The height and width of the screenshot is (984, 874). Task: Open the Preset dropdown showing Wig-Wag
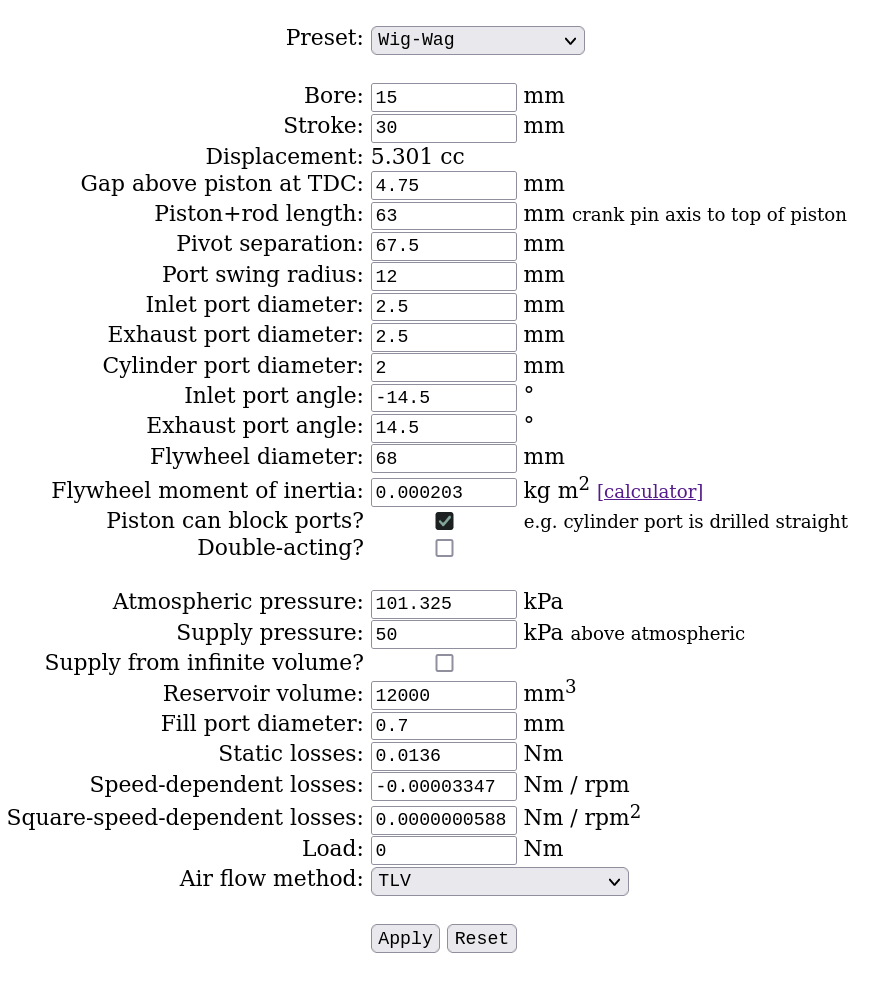point(477,40)
